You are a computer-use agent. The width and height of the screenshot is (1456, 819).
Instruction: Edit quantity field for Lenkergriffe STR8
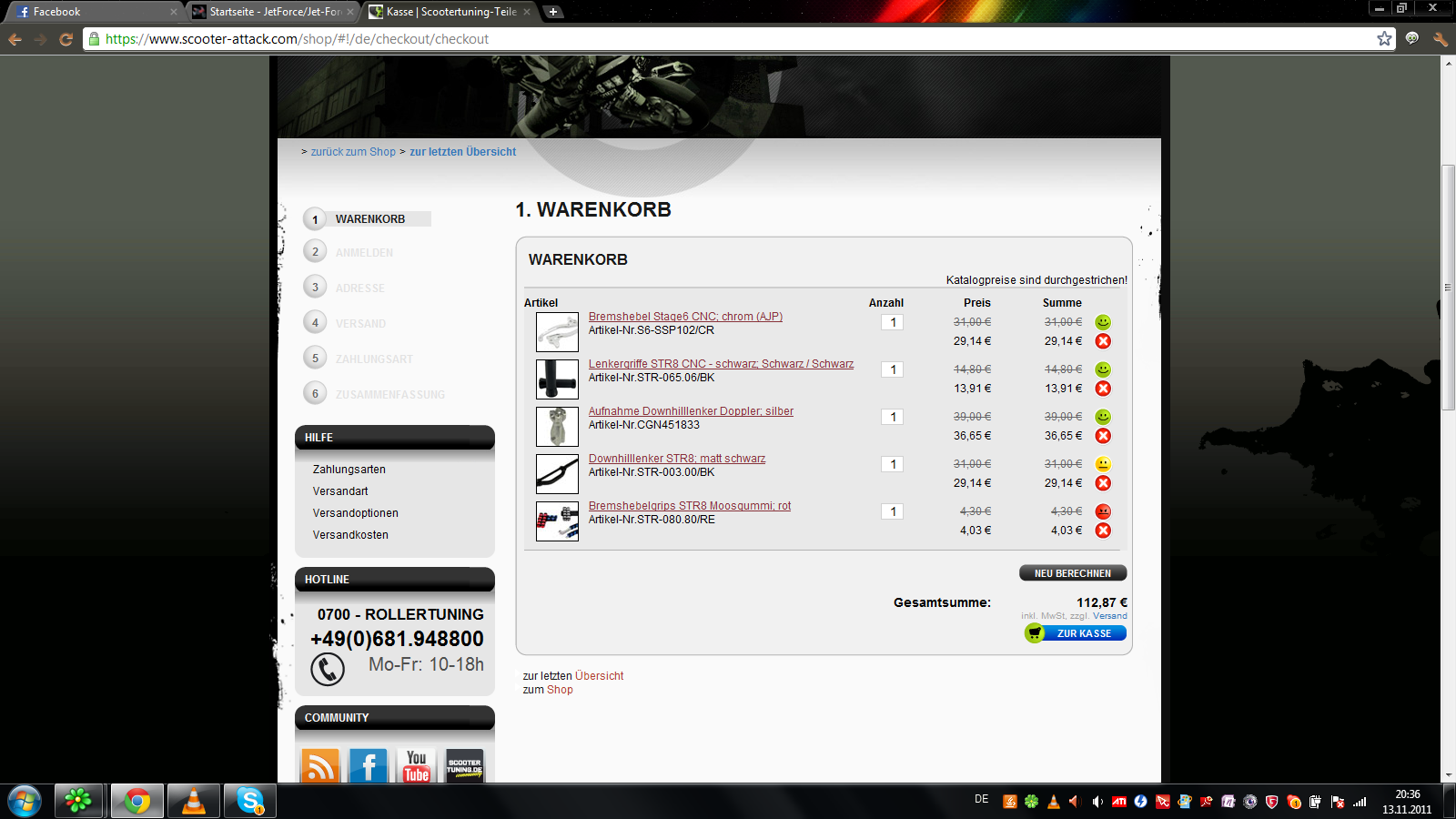[x=892, y=369]
